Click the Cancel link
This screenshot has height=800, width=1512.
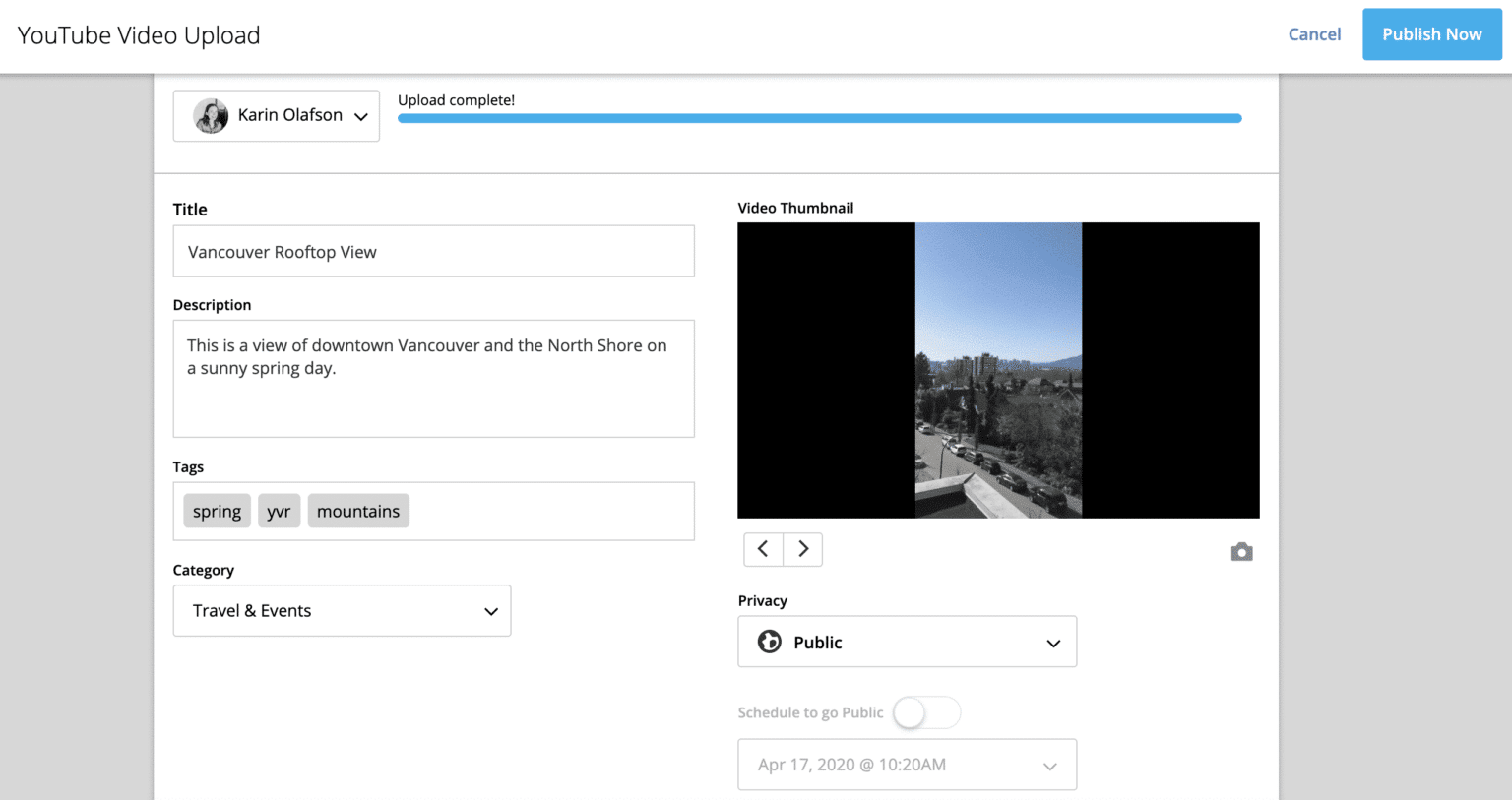1314,34
